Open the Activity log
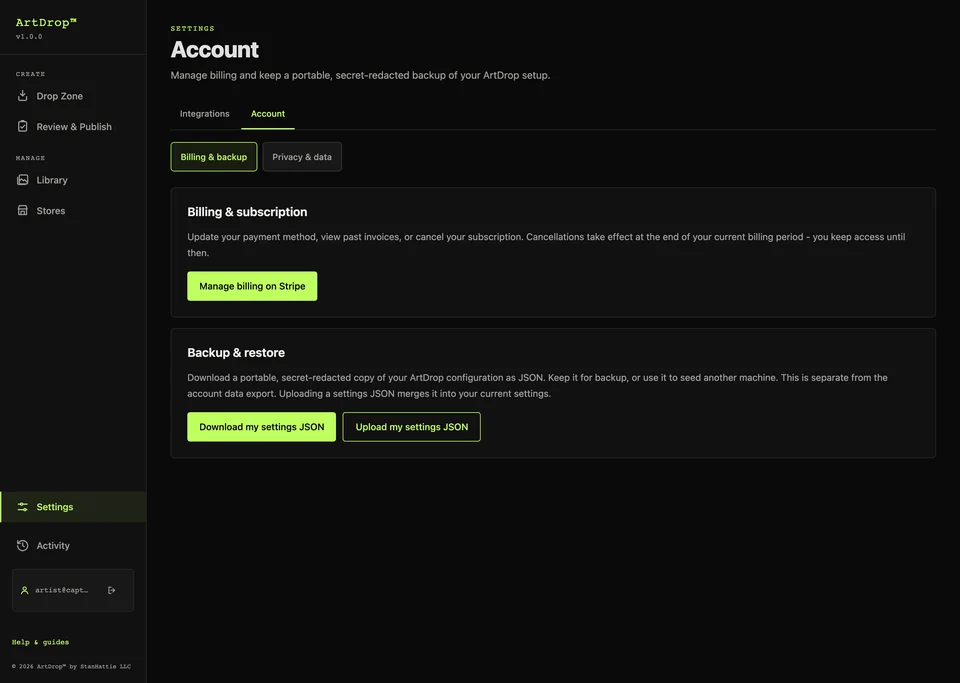The width and height of the screenshot is (960, 683). [73, 545]
